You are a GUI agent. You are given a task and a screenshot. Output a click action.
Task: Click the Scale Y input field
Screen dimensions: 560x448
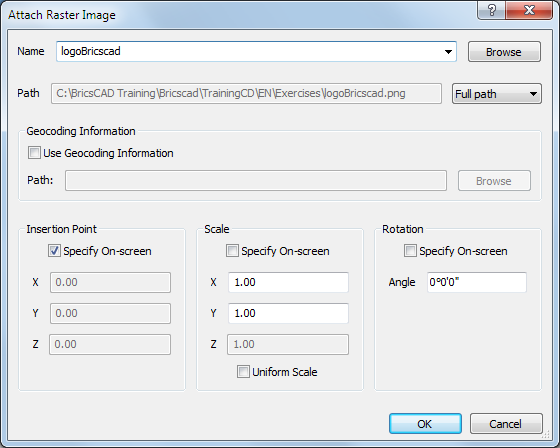288,313
